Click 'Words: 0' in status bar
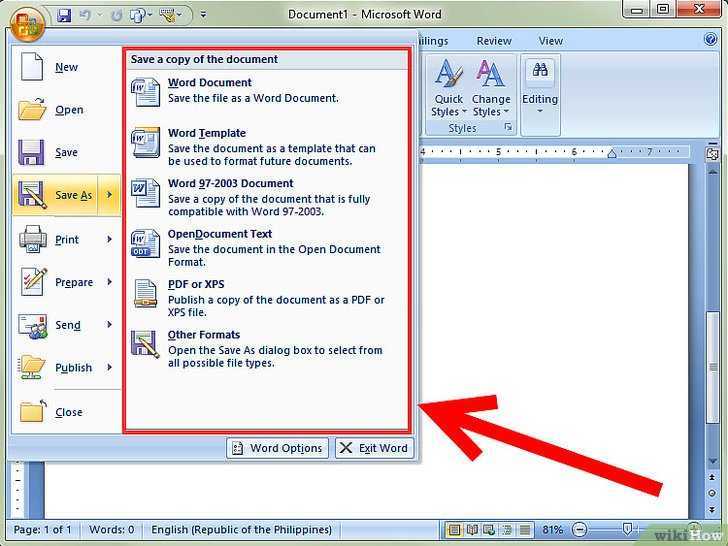The width and height of the screenshot is (728, 546). 111,530
